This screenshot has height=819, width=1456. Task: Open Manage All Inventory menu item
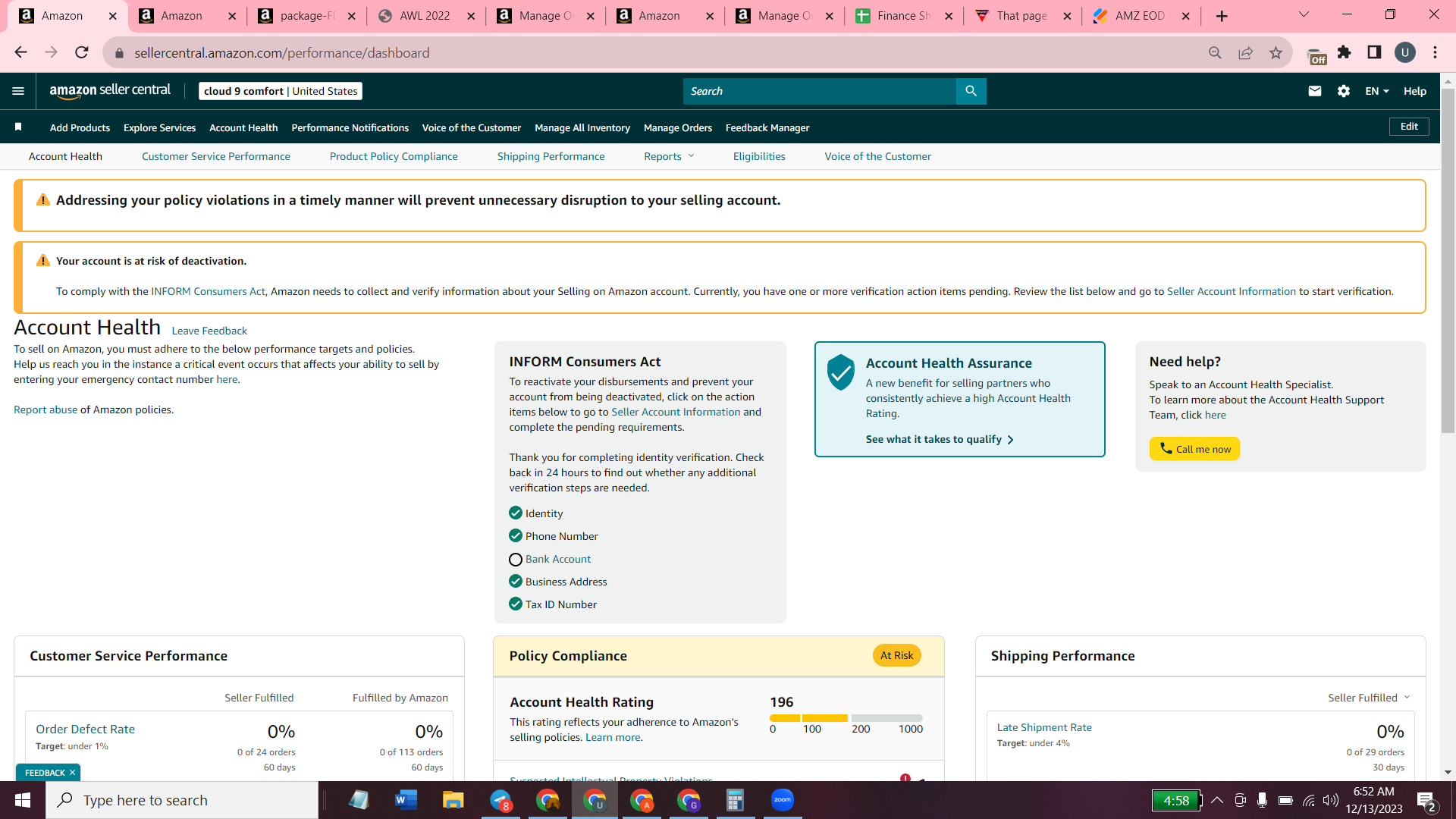[582, 127]
